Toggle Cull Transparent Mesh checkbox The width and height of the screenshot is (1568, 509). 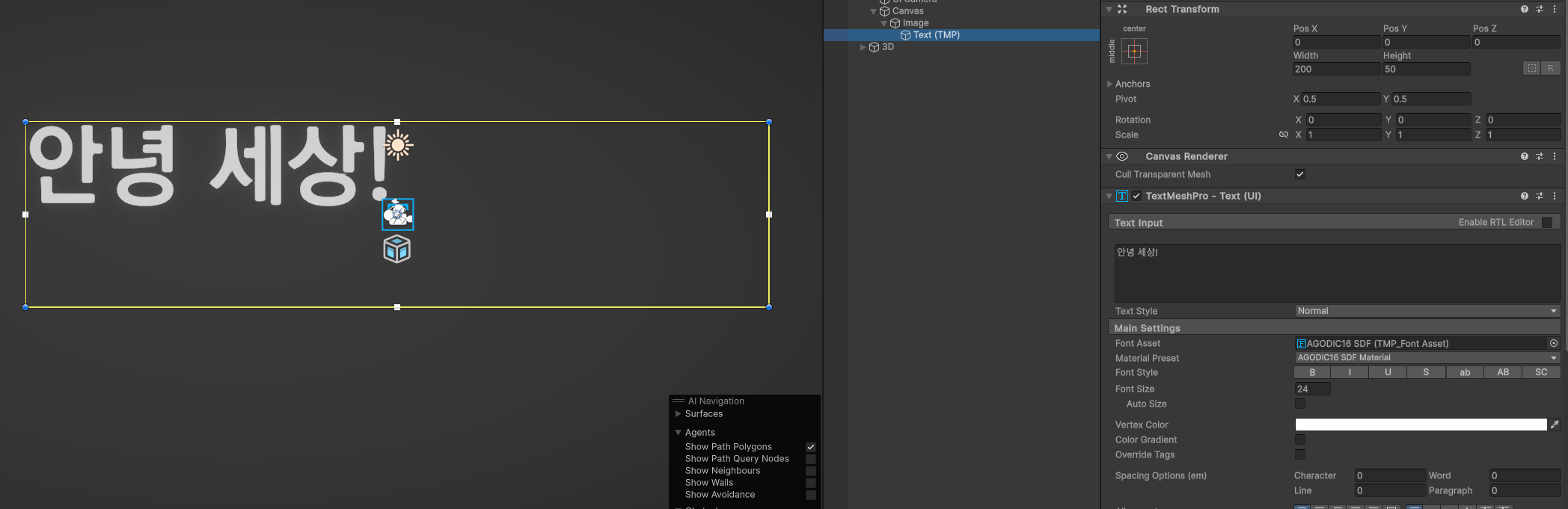pos(1300,174)
